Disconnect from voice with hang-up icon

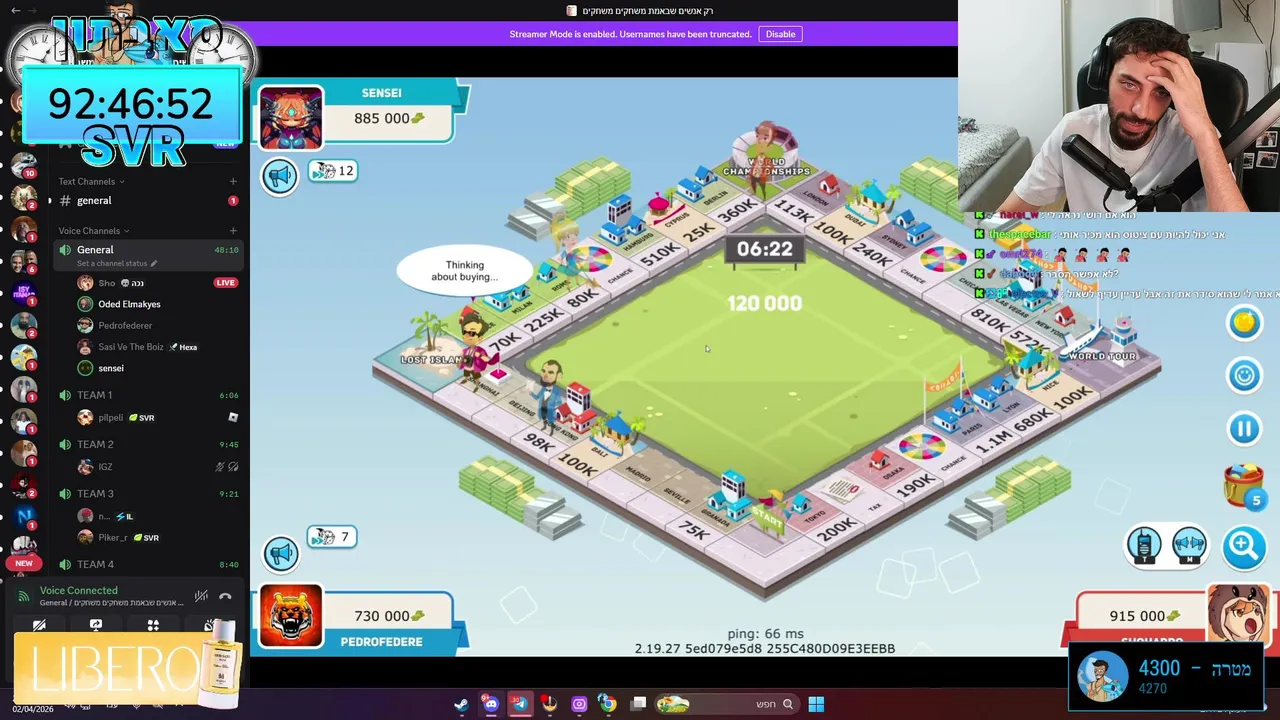[x=225, y=597]
